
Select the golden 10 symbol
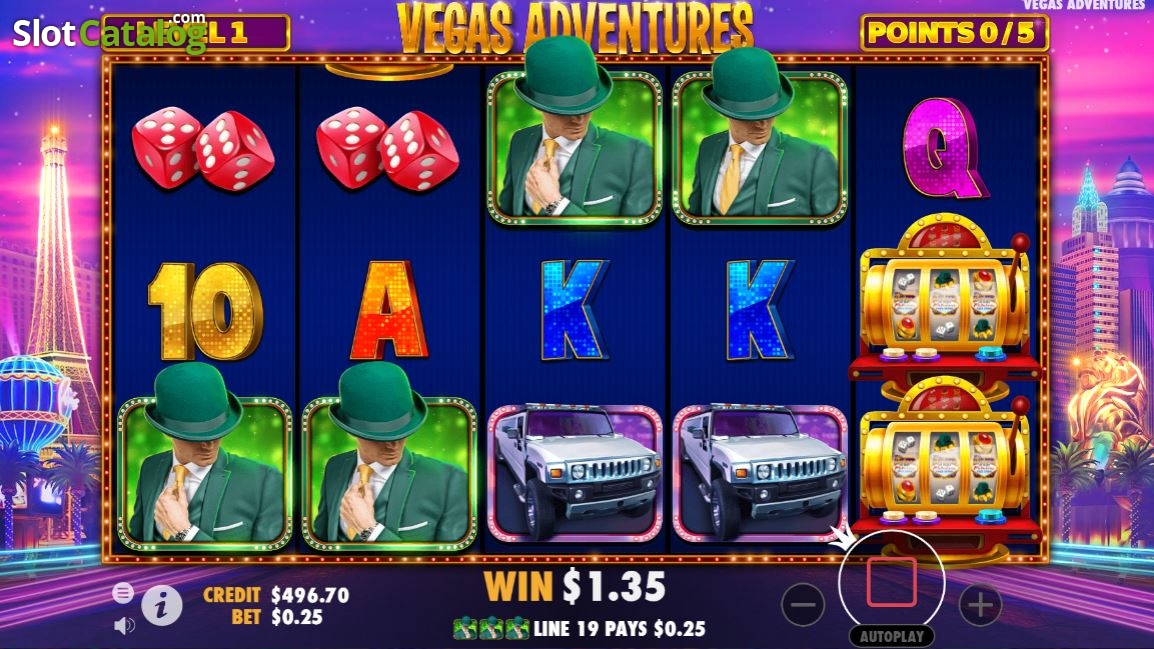pos(205,311)
